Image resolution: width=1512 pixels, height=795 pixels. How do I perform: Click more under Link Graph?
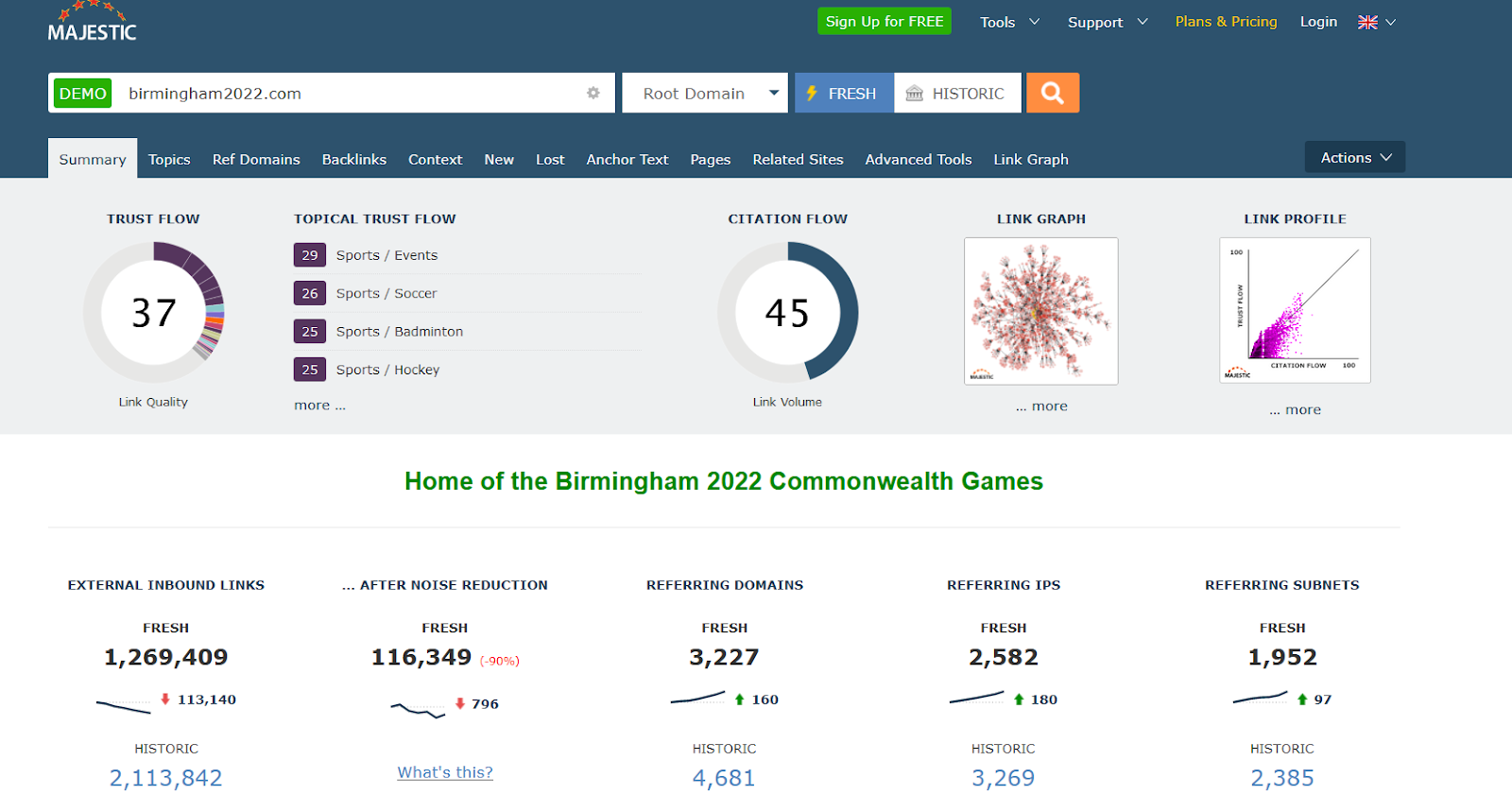(1041, 406)
